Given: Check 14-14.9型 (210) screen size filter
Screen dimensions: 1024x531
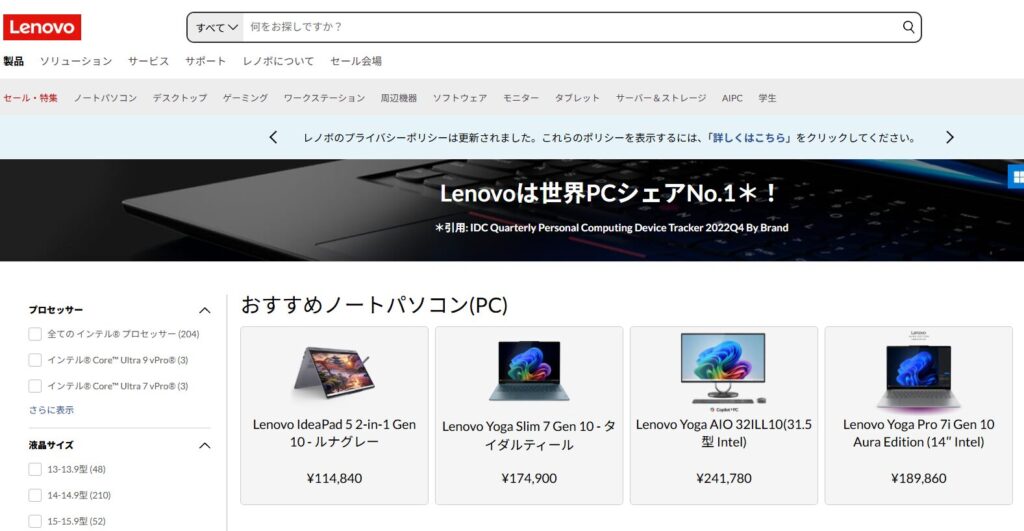Looking at the screenshot, I should coord(35,495).
